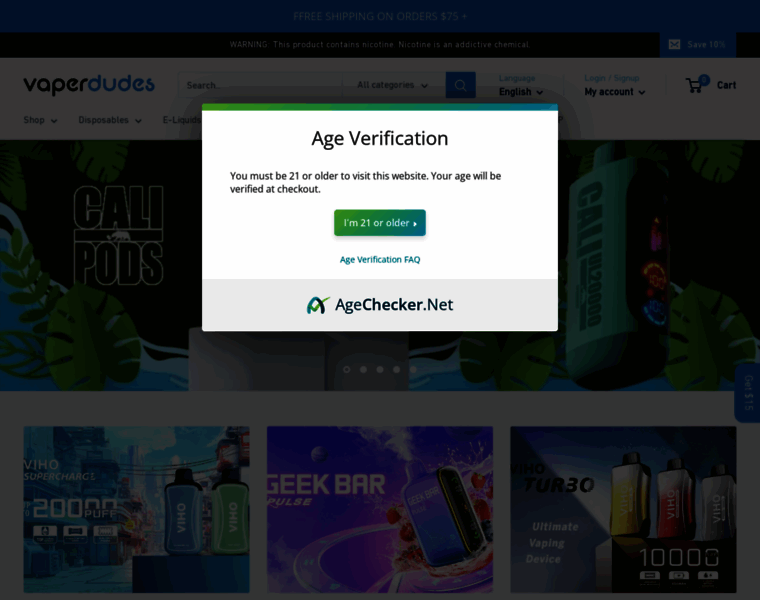Screen dimensions: 760x600
Task: Click the AgeChecker.Net logo
Action: coord(380,305)
